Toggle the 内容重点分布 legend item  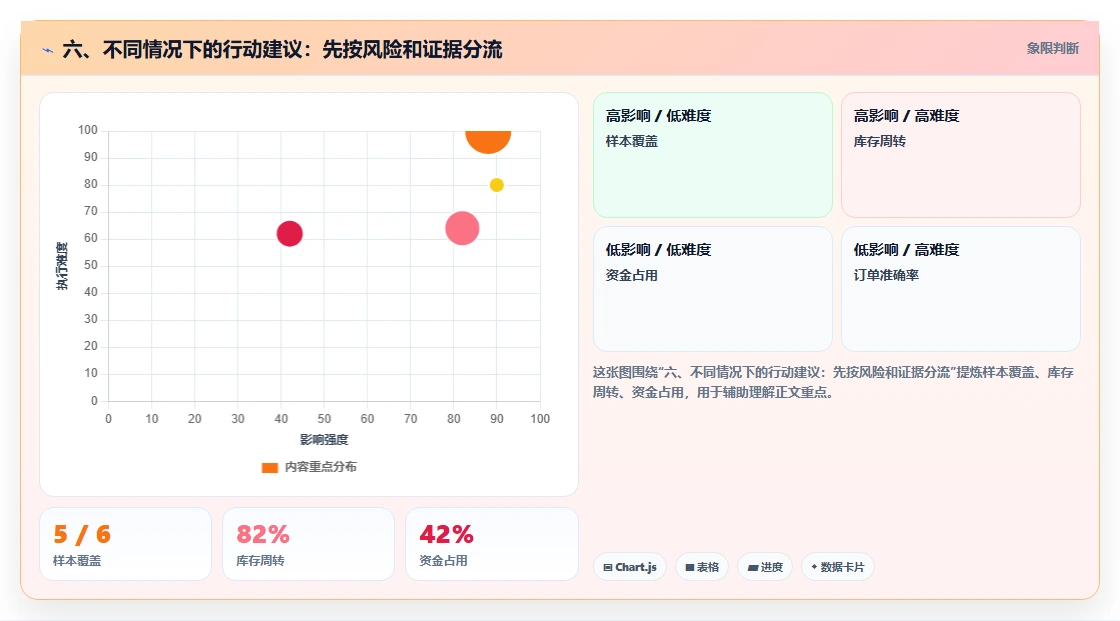(x=309, y=467)
